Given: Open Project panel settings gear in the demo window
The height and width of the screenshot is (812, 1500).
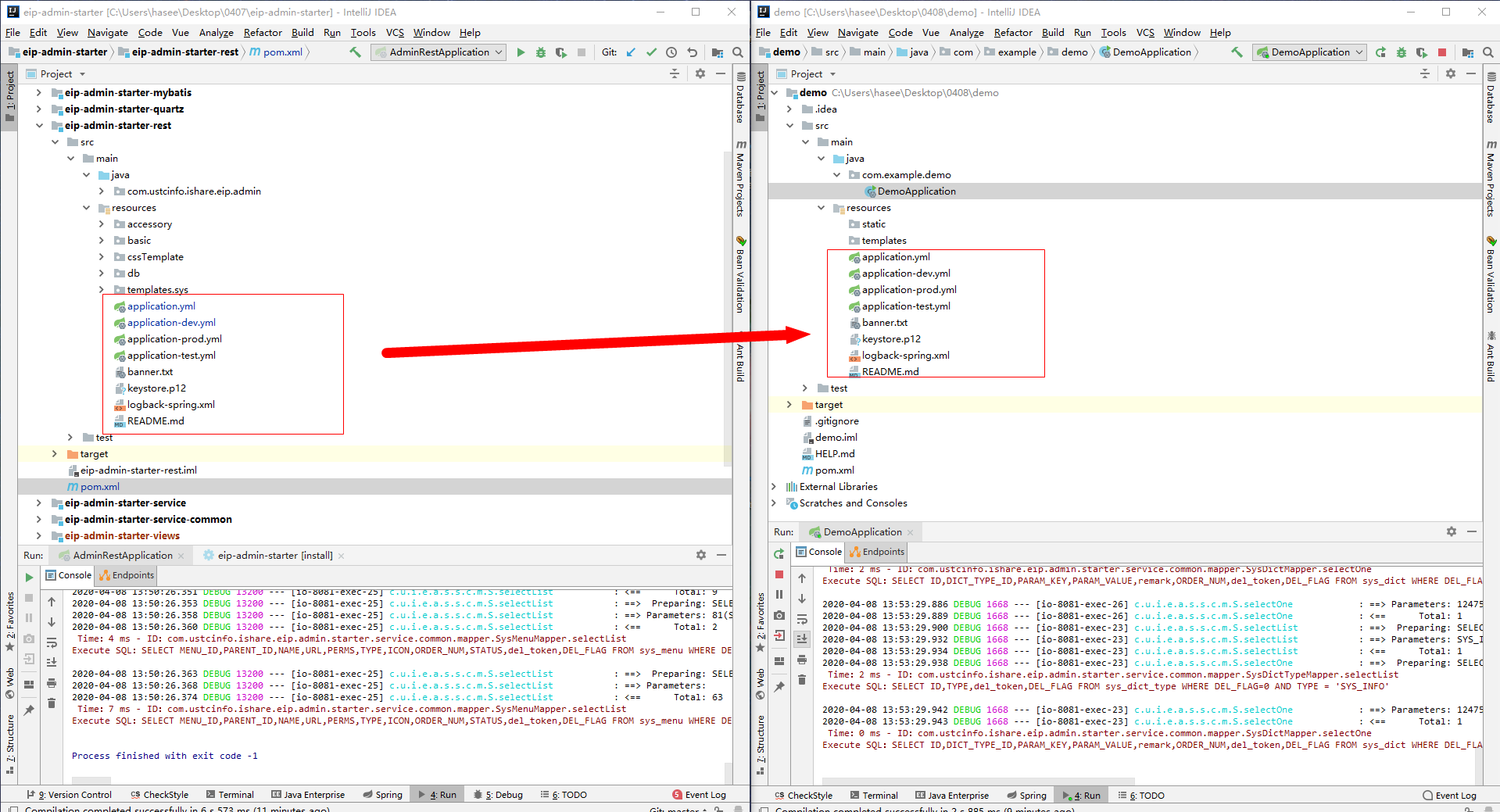Looking at the screenshot, I should click(1451, 73).
